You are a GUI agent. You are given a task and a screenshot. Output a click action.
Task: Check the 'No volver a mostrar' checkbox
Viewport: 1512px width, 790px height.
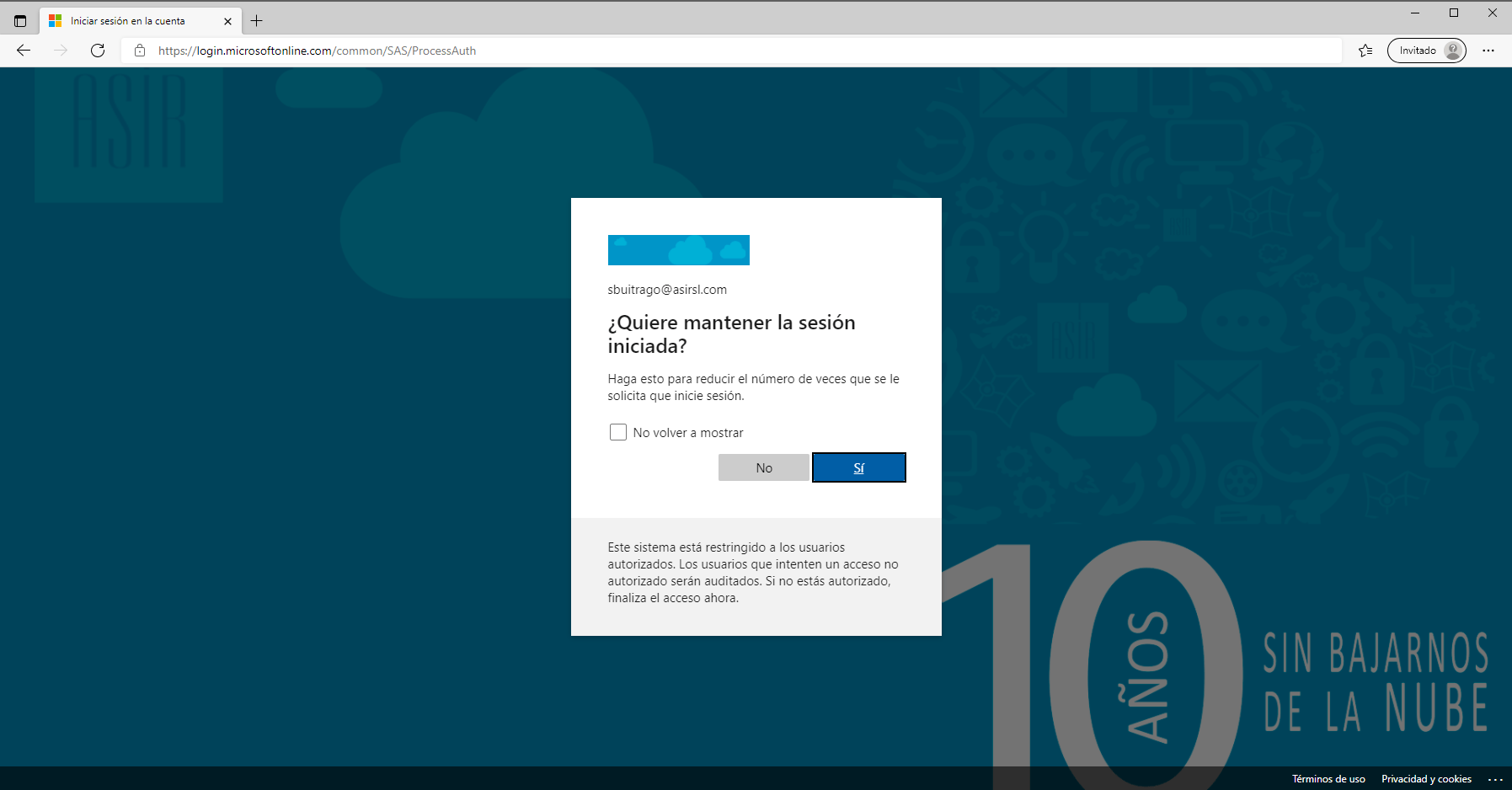(617, 431)
